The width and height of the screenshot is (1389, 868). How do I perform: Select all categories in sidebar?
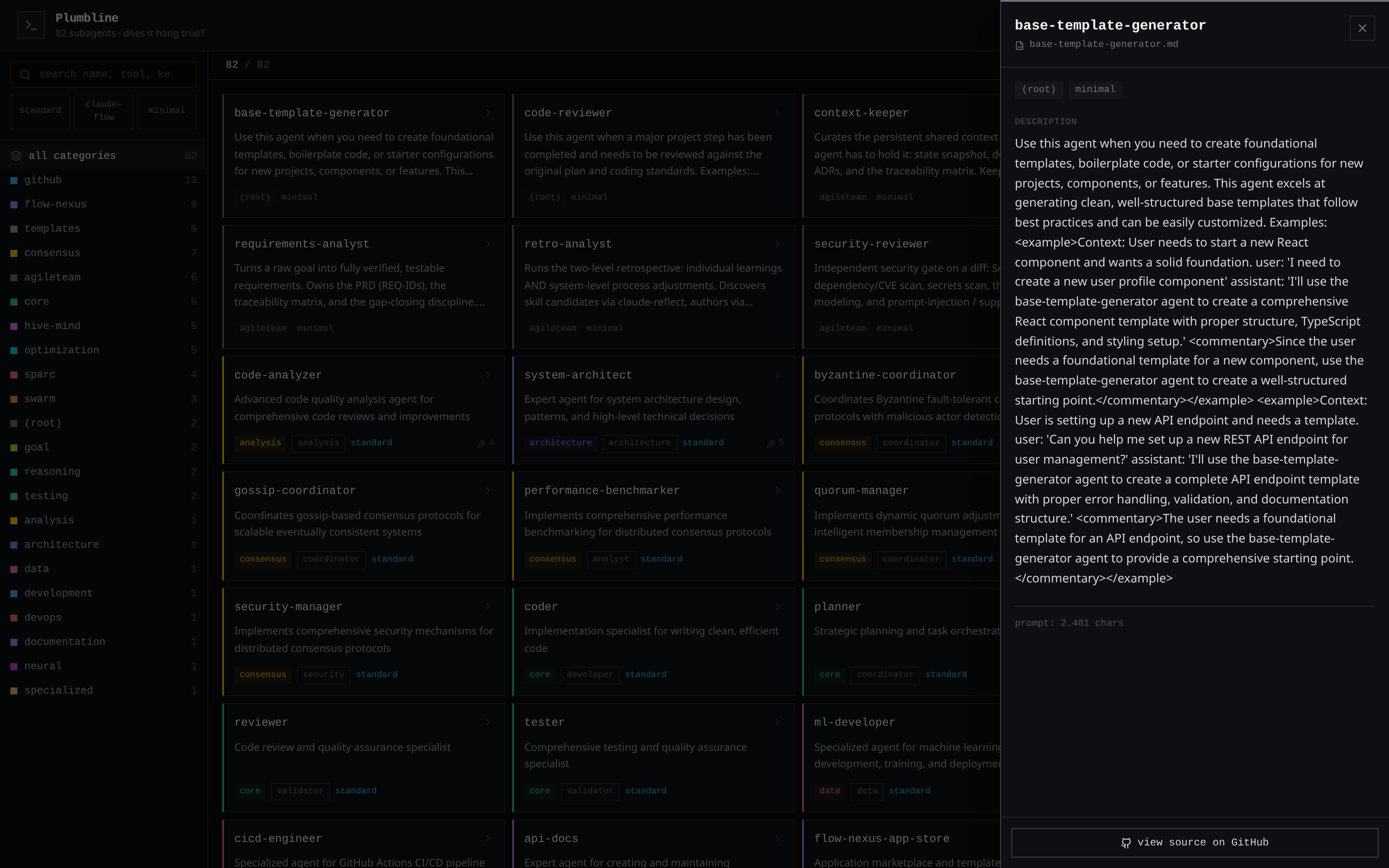coord(104,155)
